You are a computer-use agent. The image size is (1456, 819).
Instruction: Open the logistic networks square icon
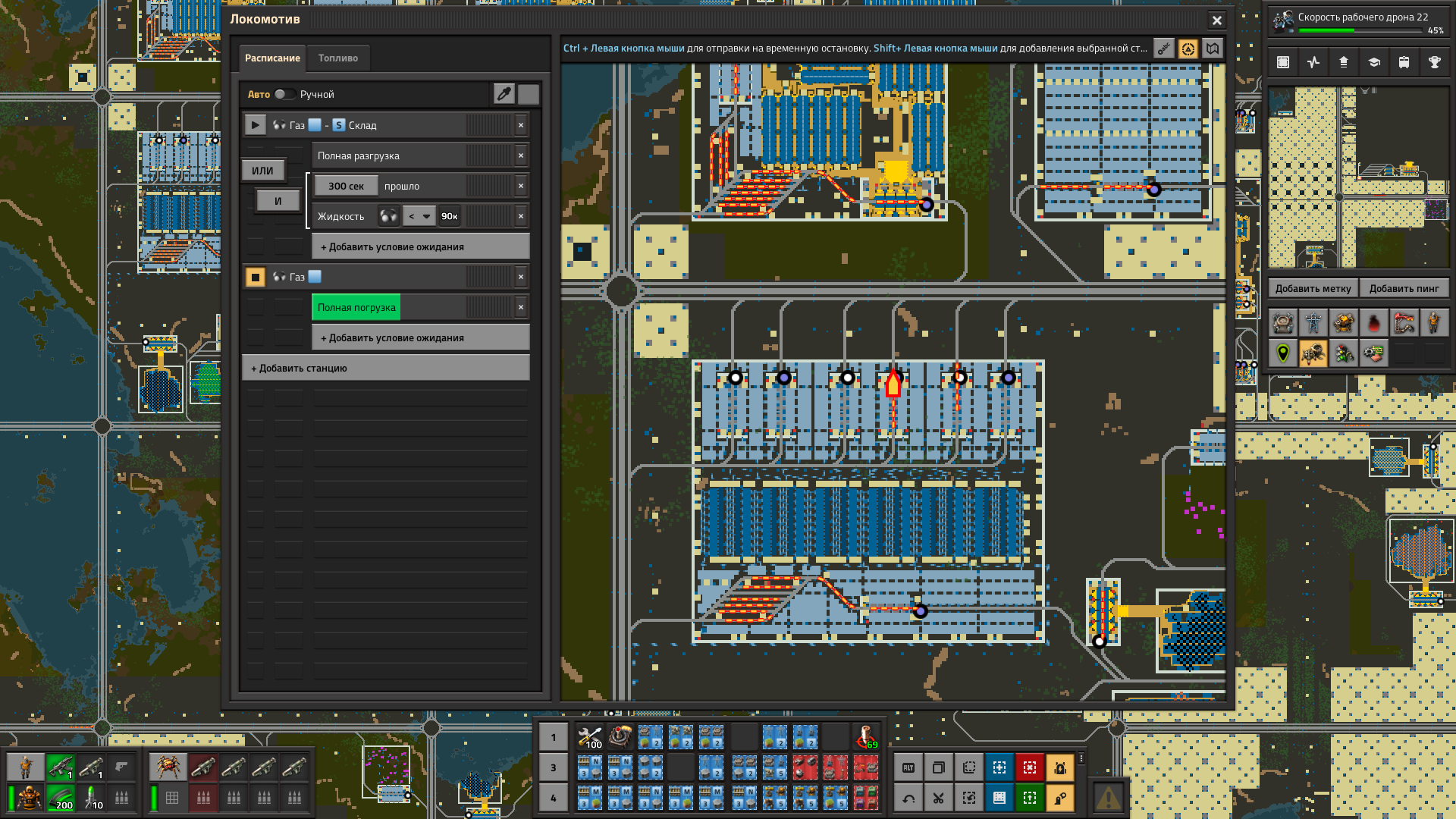1283,62
